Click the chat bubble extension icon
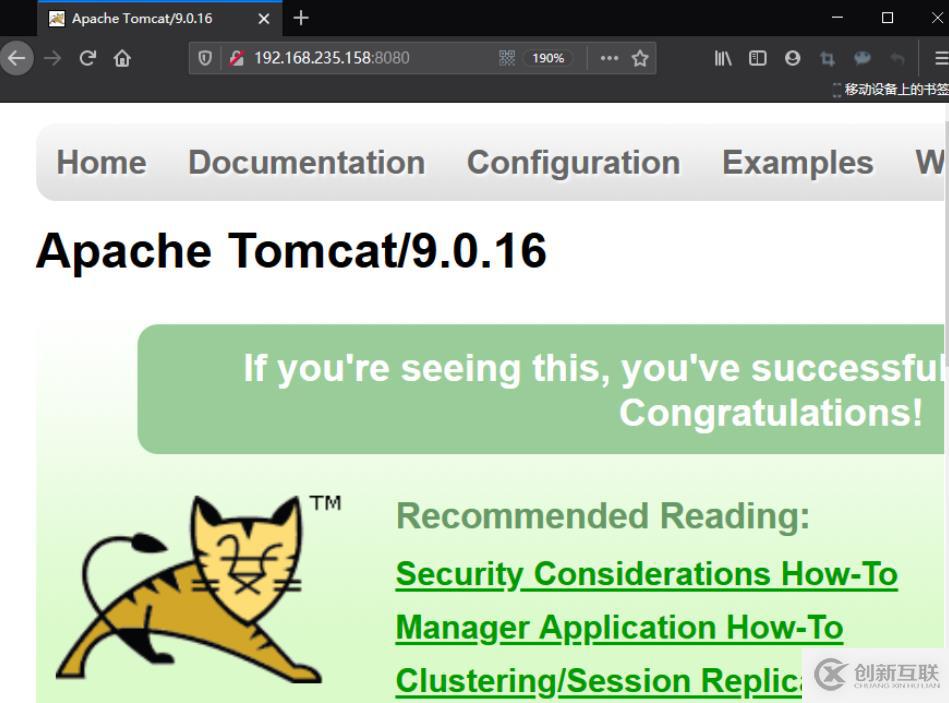This screenshot has height=703, width=949. (x=862, y=58)
